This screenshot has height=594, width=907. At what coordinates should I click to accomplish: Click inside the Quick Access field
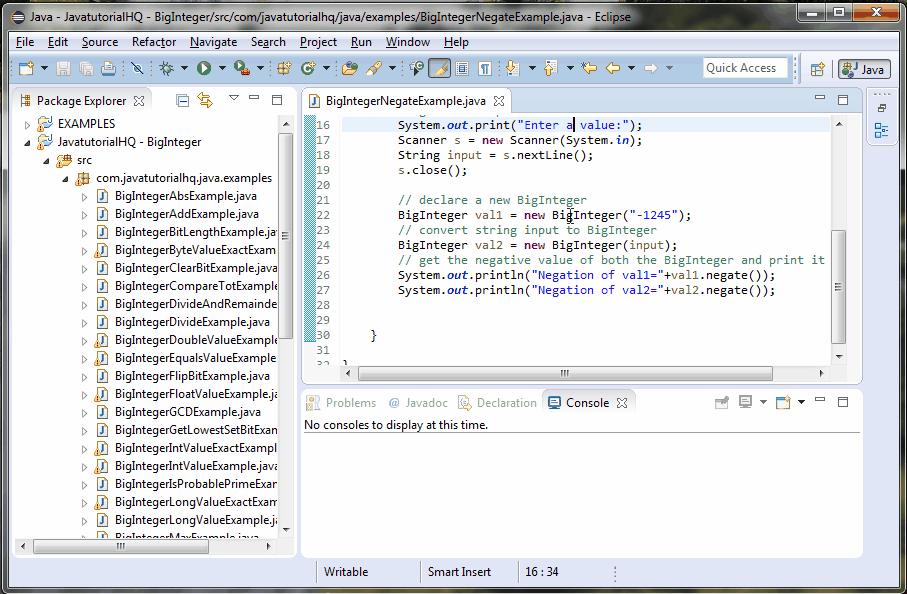[744, 67]
